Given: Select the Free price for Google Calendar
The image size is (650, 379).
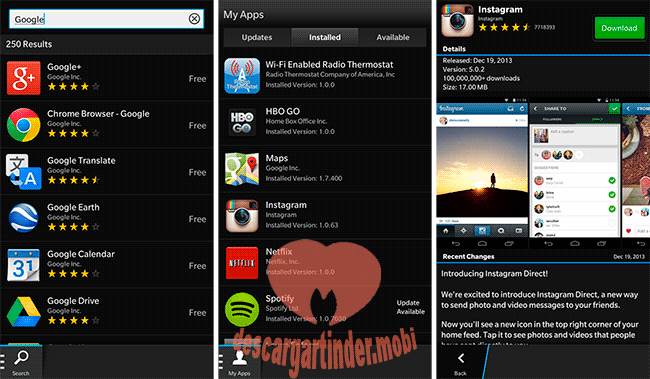Looking at the screenshot, I should click(197, 266).
